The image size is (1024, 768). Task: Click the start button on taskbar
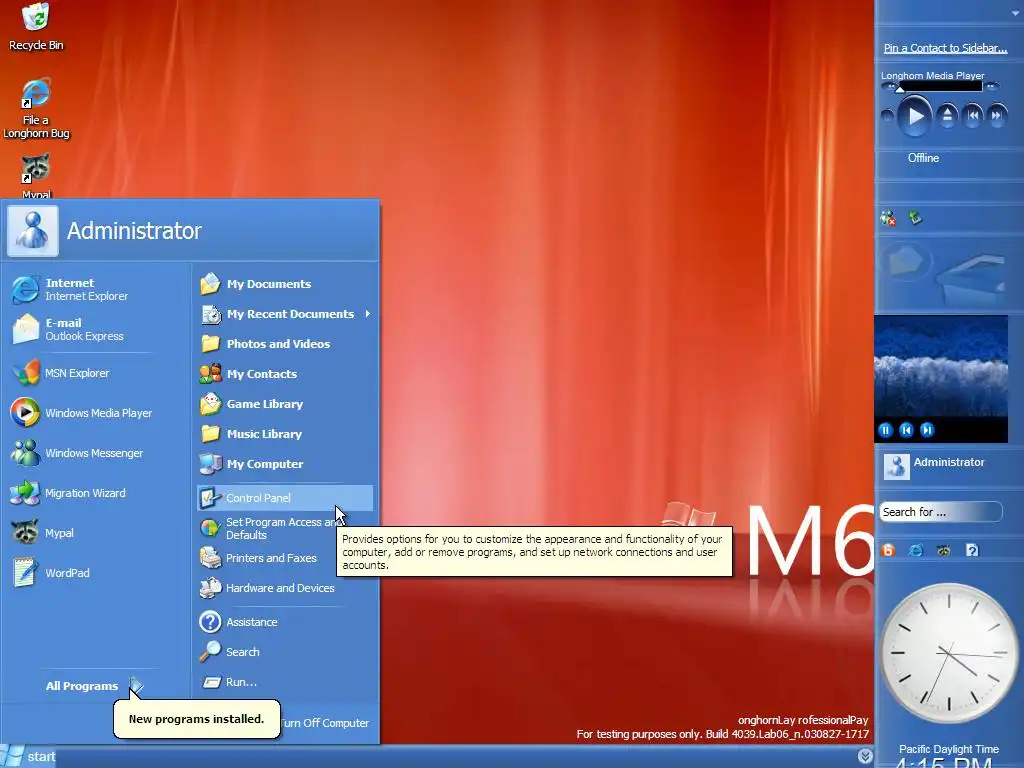29,756
